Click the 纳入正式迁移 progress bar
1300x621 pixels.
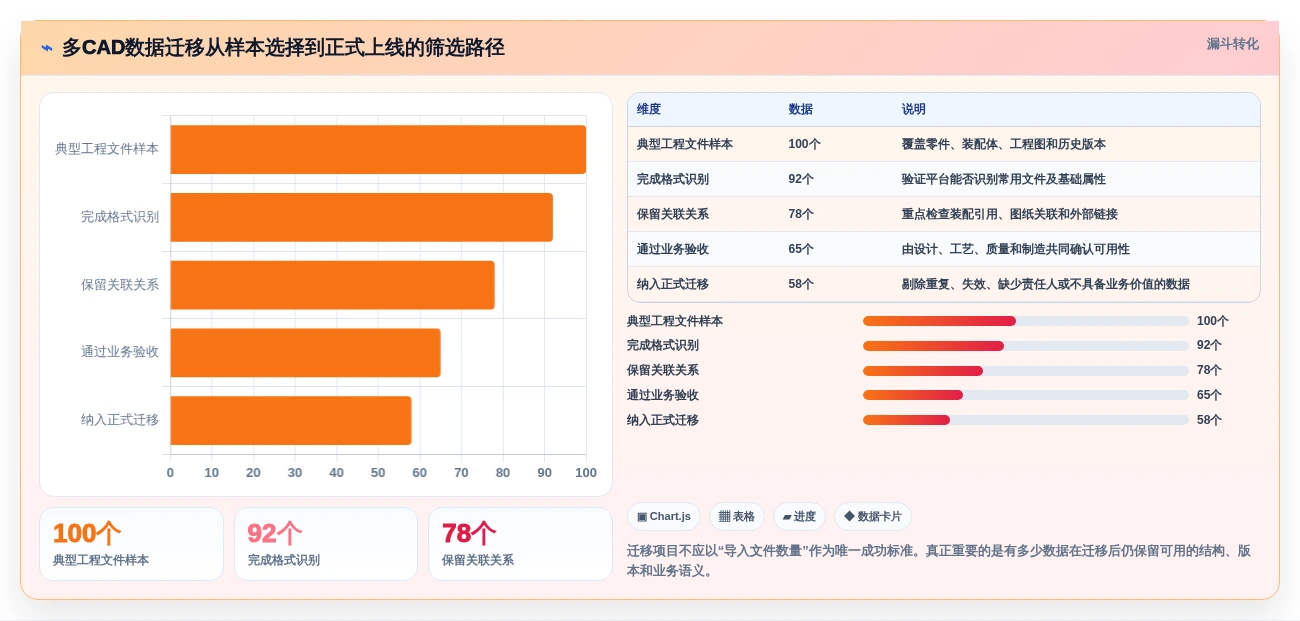click(1026, 420)
